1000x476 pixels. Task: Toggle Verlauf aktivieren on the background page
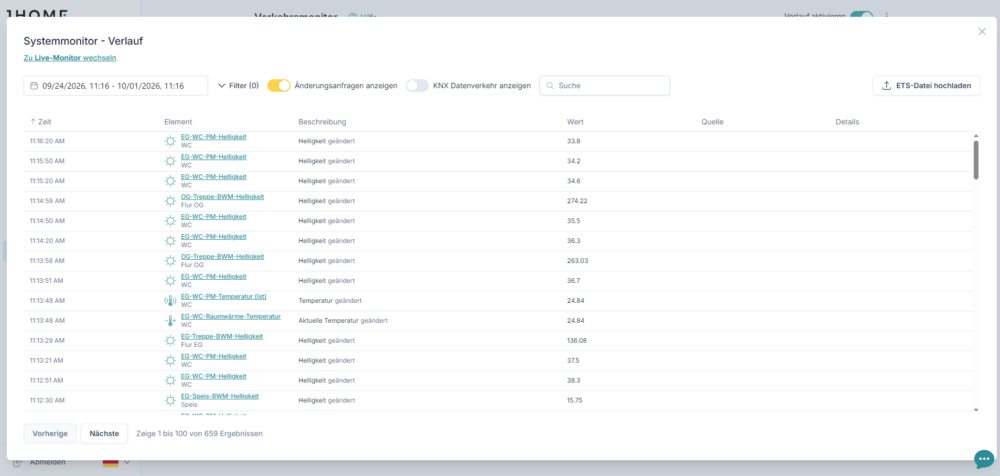pyautogui.click(x=861, y=15)
